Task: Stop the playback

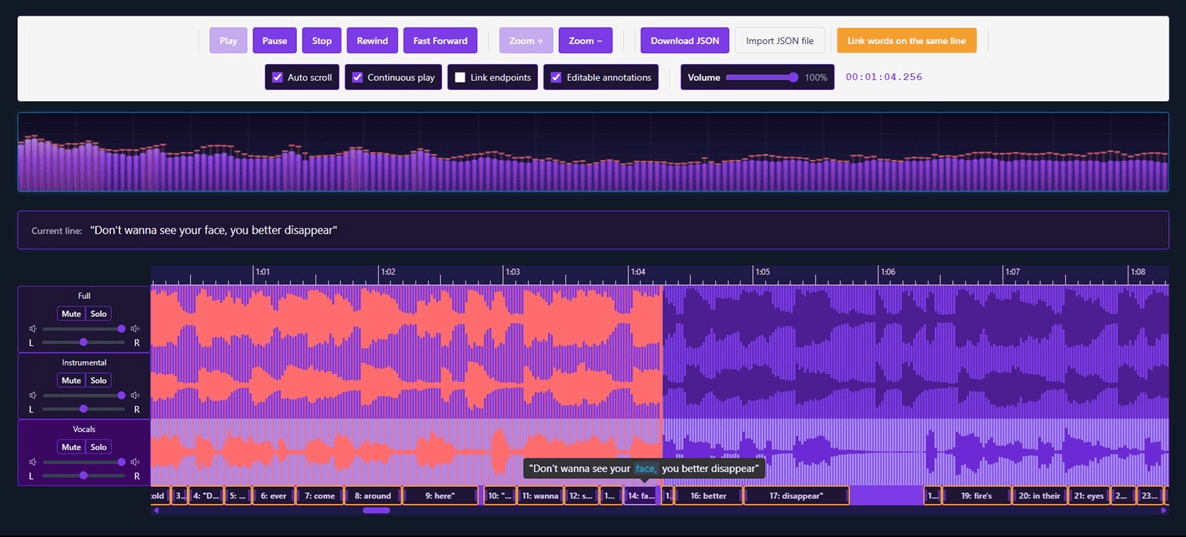Action: (x=321, y=41)
